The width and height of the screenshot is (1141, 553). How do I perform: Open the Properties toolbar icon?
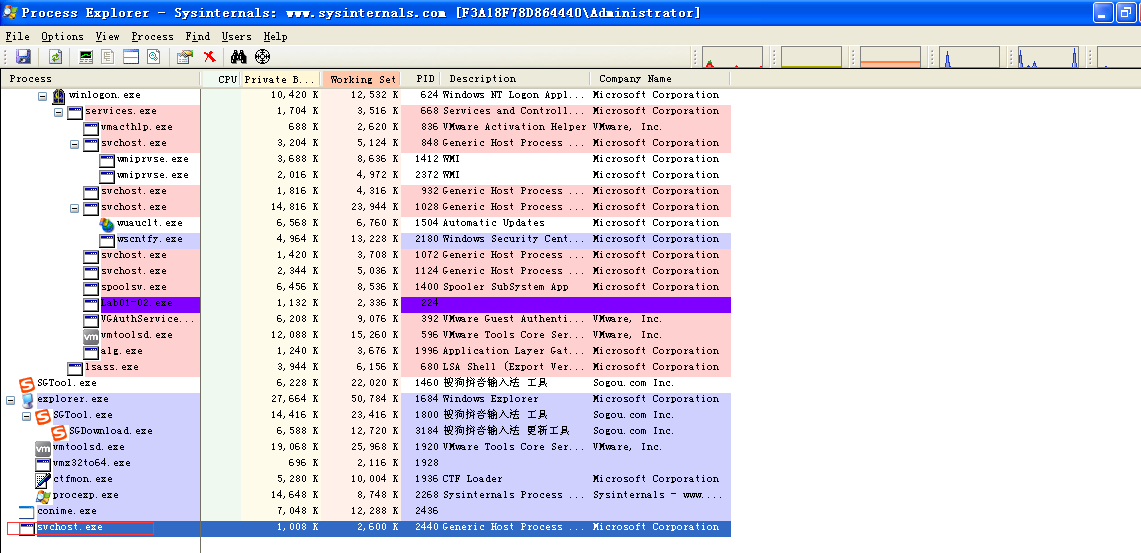point(184,57)
